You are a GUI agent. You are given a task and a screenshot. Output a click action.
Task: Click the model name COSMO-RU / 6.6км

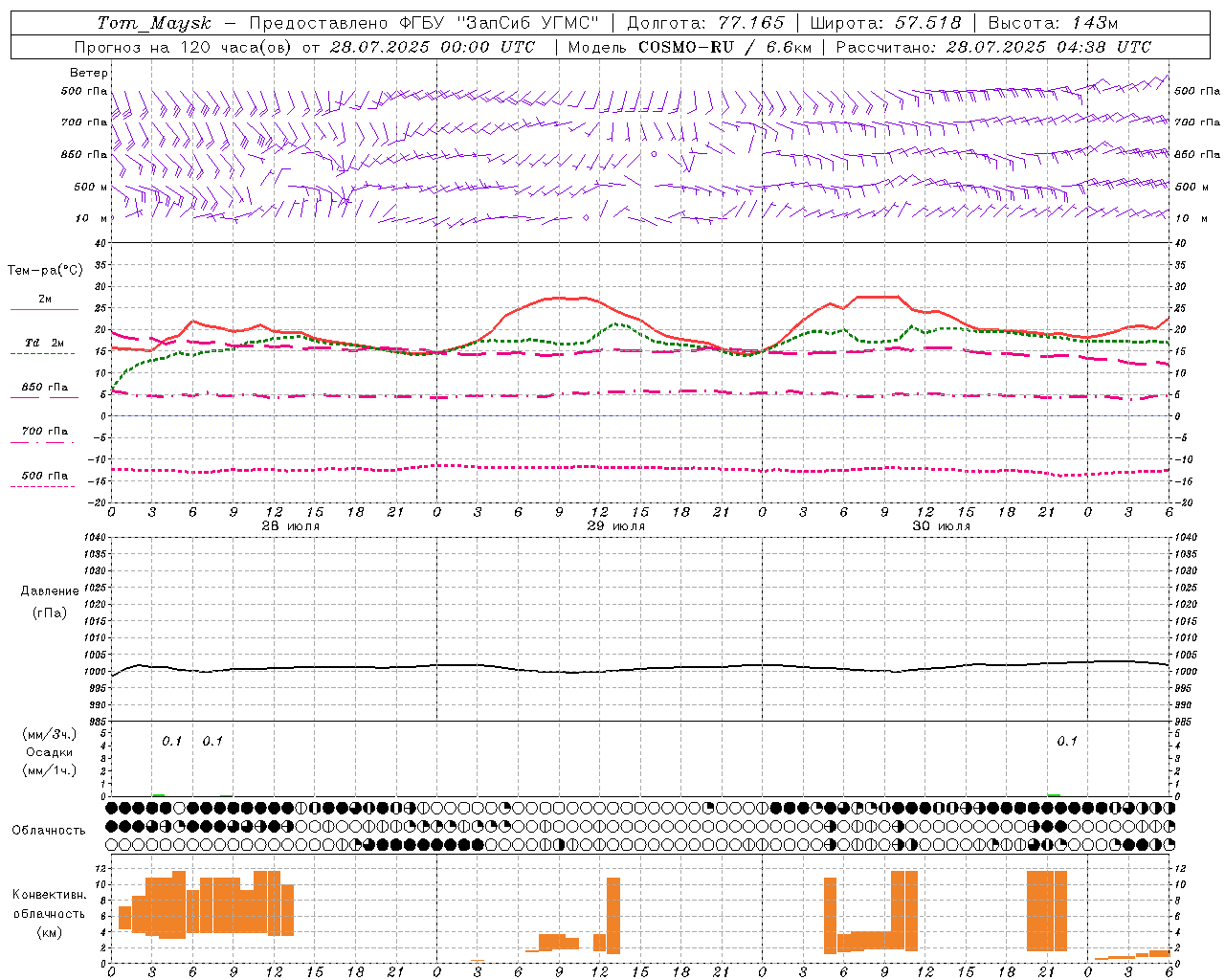click(x=725, y=47)
